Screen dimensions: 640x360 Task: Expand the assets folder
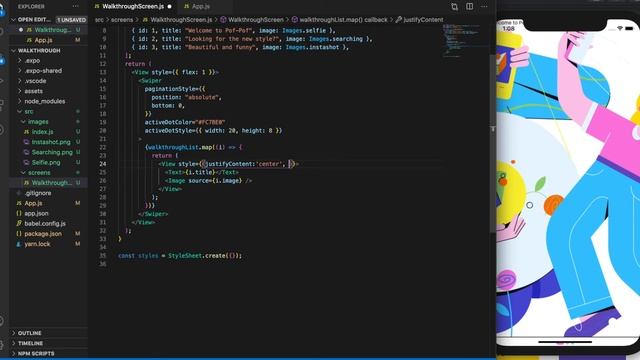coord(33,91)
